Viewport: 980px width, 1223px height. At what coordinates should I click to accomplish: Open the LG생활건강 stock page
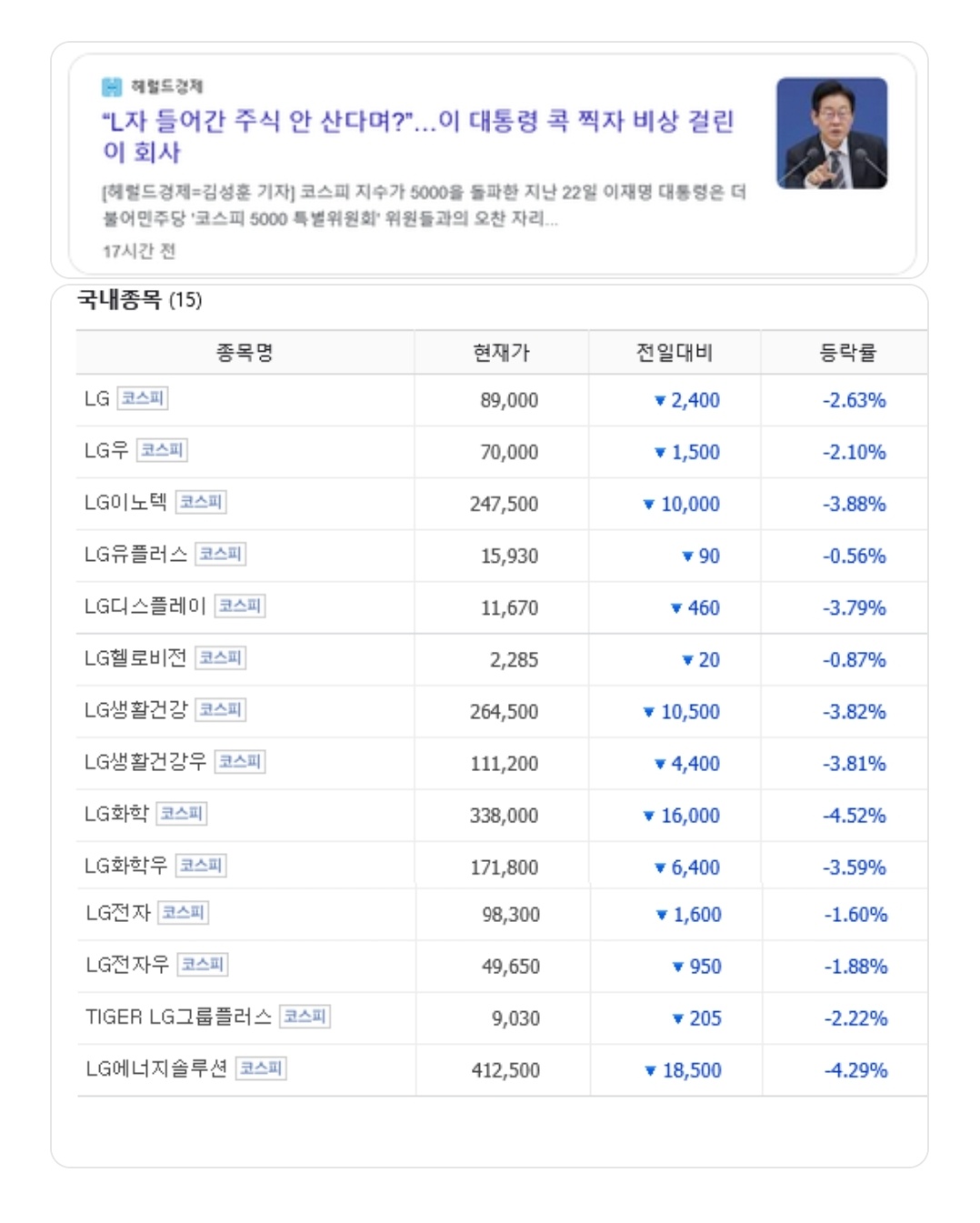(135, 710)
